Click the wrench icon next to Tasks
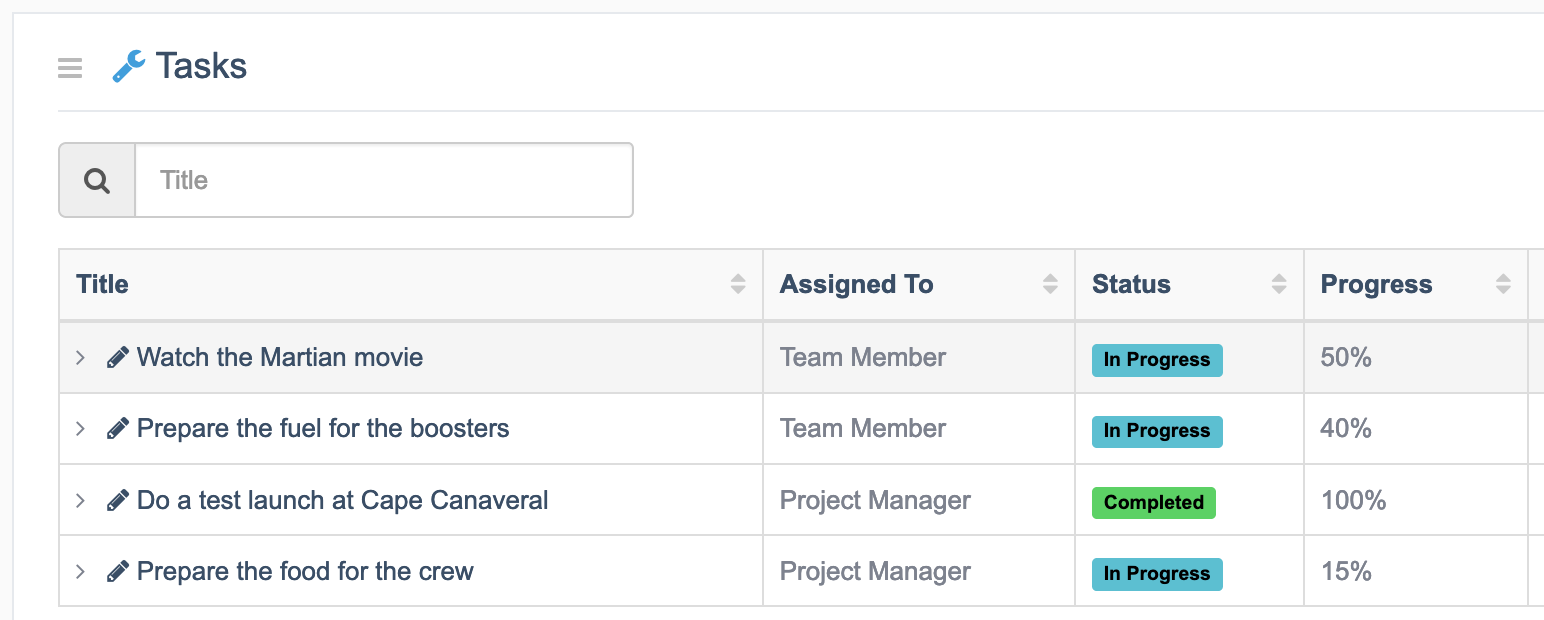This screenshot has height=620, width=1544. click(x=128, y=67)
